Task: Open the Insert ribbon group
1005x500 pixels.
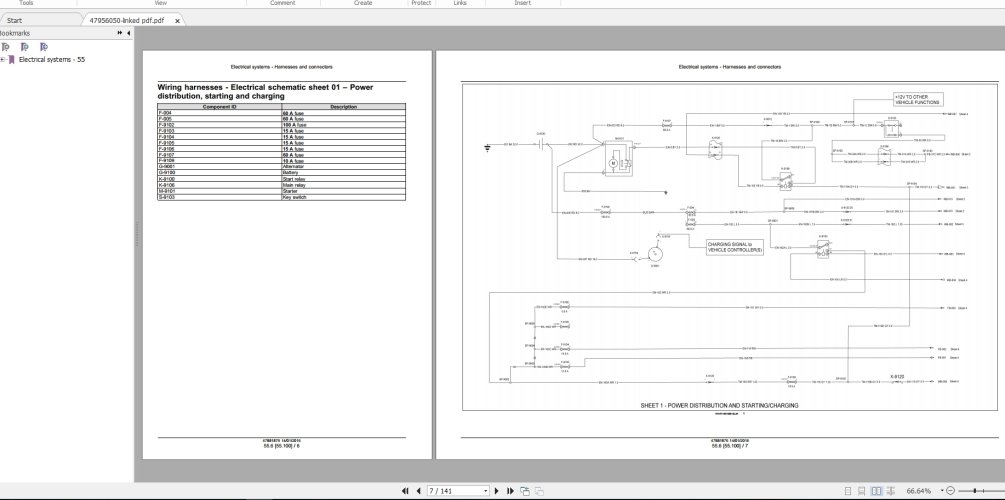Action: point(522,3)
